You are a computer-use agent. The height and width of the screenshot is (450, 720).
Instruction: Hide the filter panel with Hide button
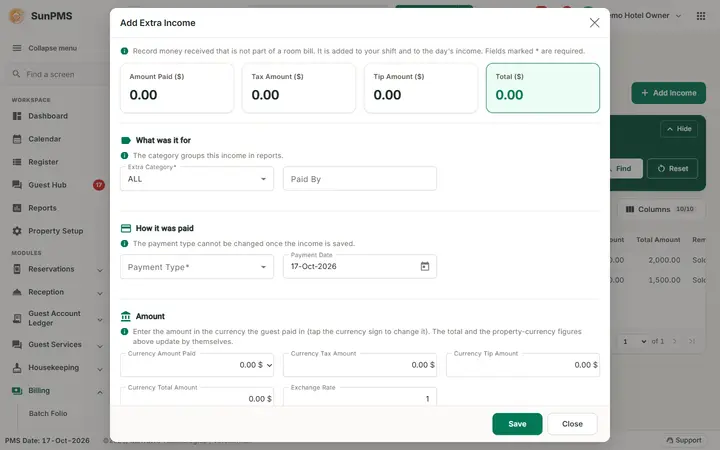(679, 129)
